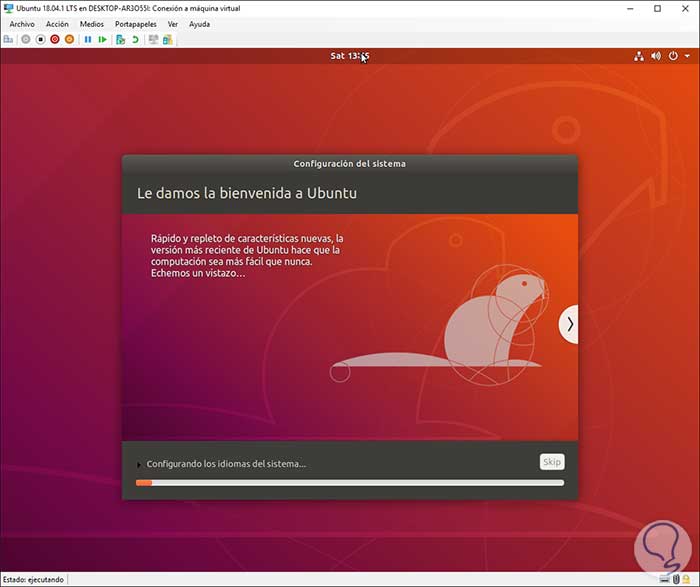Reset the VM with the green play icon
This screenshot has width=700, height=587.
(x=102, y=40)
